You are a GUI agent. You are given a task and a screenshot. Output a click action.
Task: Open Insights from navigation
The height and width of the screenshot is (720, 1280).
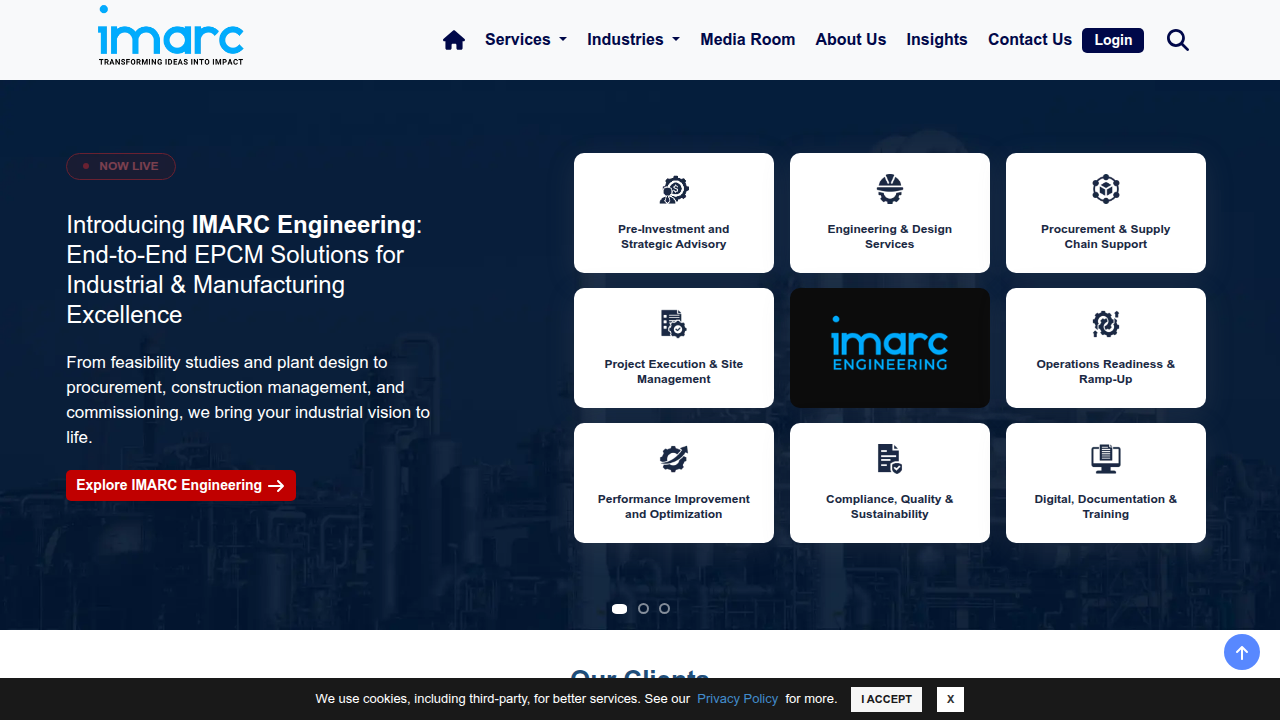[x=937, y=40]
